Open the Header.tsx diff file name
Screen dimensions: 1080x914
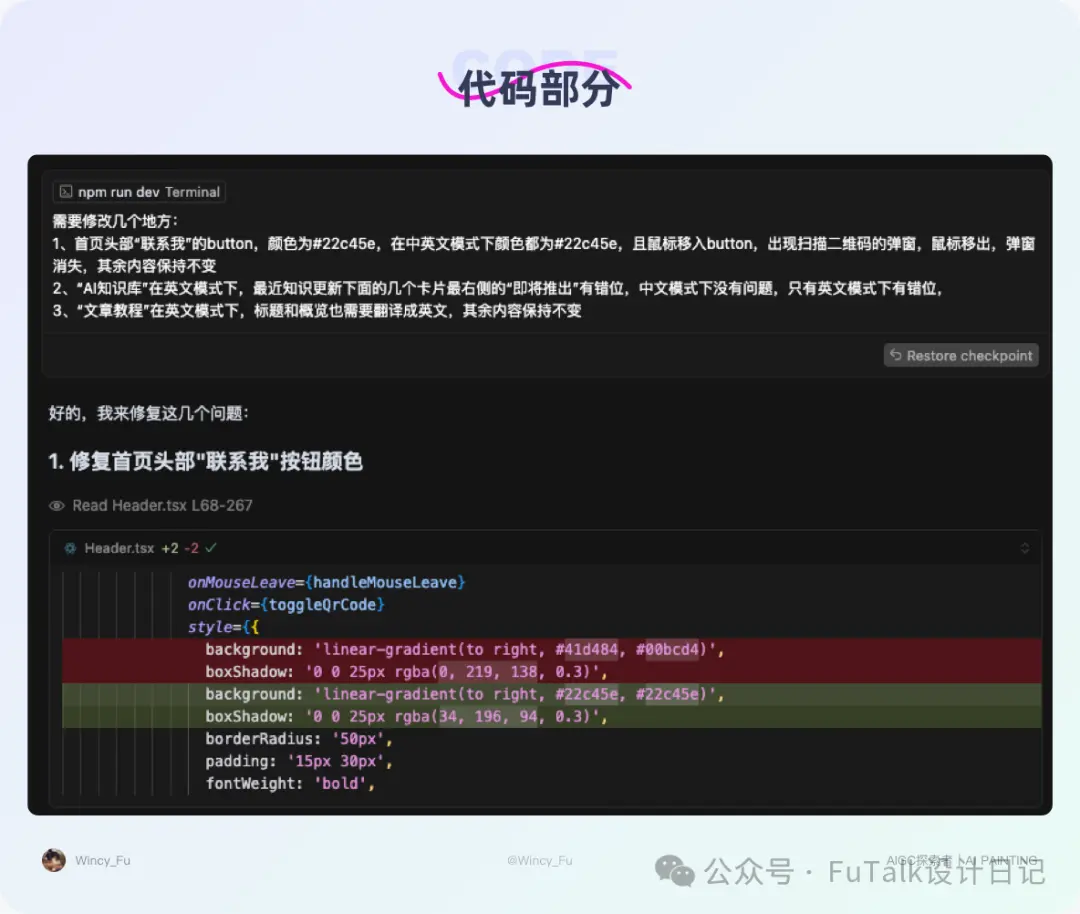click(119, 548)
